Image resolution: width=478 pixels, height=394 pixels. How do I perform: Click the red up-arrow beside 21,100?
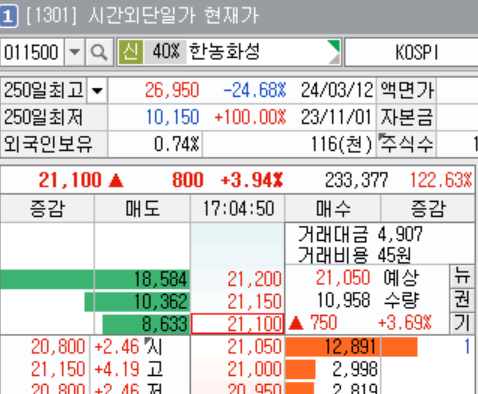click(x=116, y=181)
